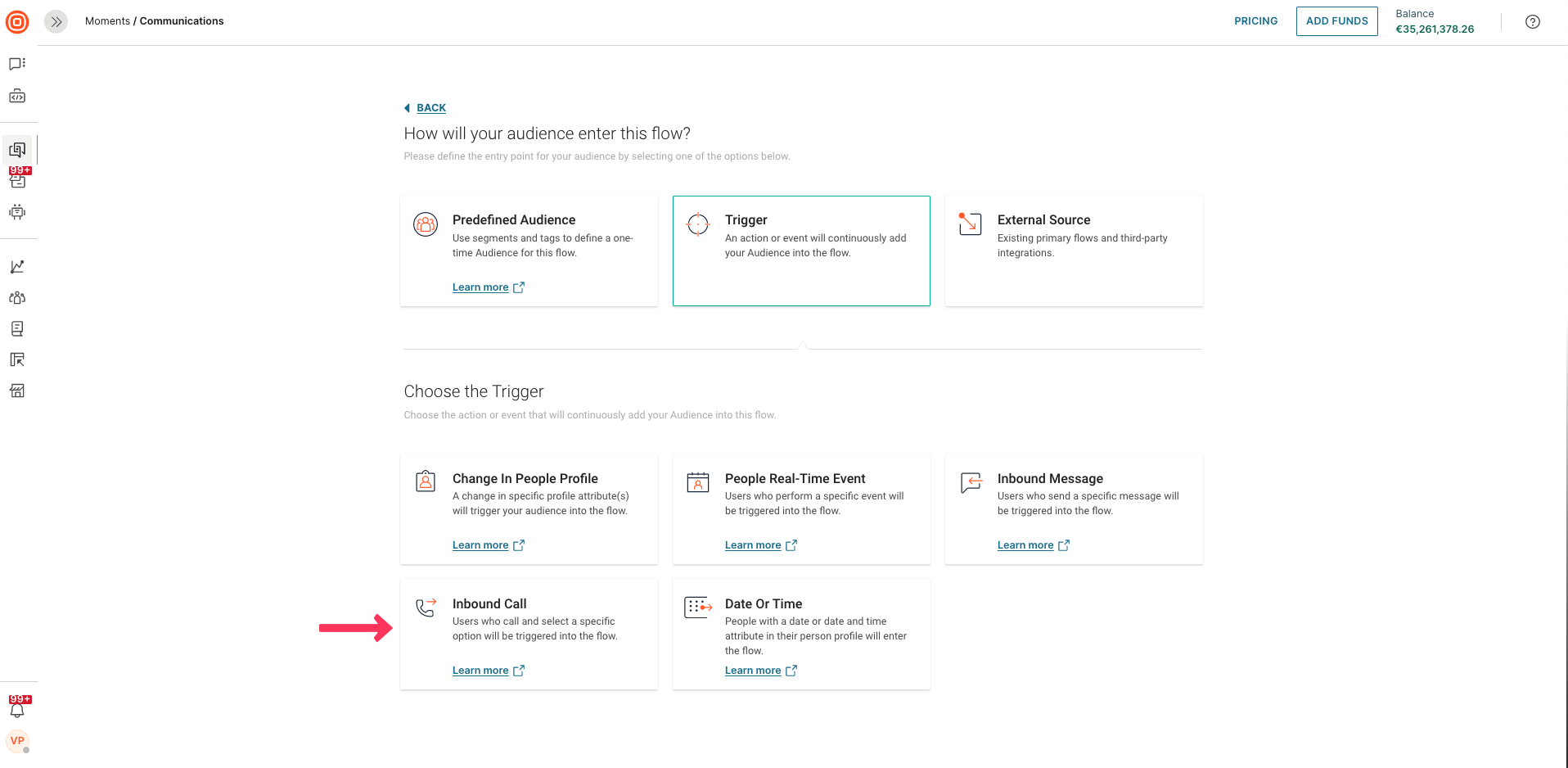Choose the Inbound Call trigger card
Screen dimensions: 1568x768
tap(529, 634)
